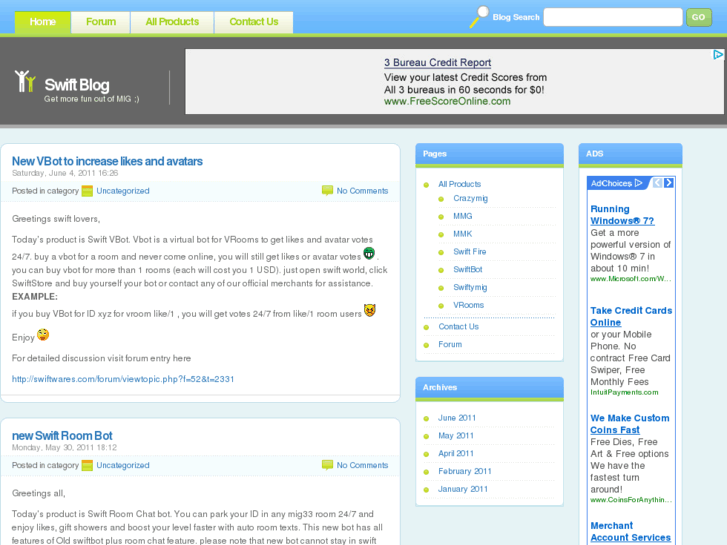This screenshot has height=545, width=727.
Task: Click category folder icon in Room Bot post
Action: (87, 465)
